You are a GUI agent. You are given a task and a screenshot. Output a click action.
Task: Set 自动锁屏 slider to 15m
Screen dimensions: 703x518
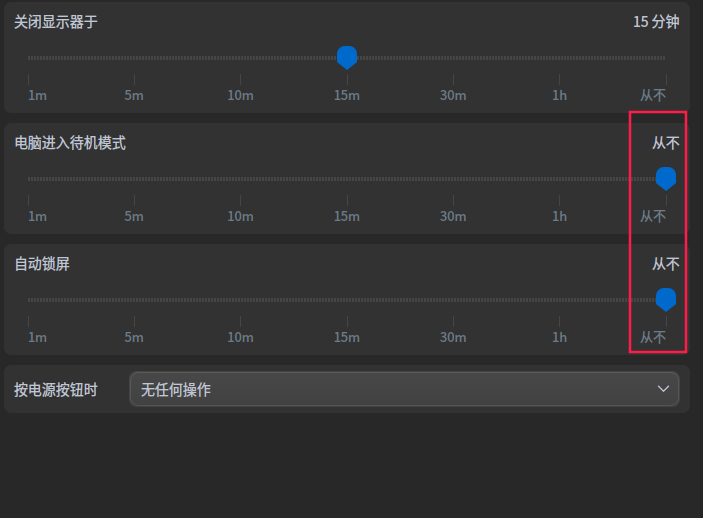pos(347,300)
